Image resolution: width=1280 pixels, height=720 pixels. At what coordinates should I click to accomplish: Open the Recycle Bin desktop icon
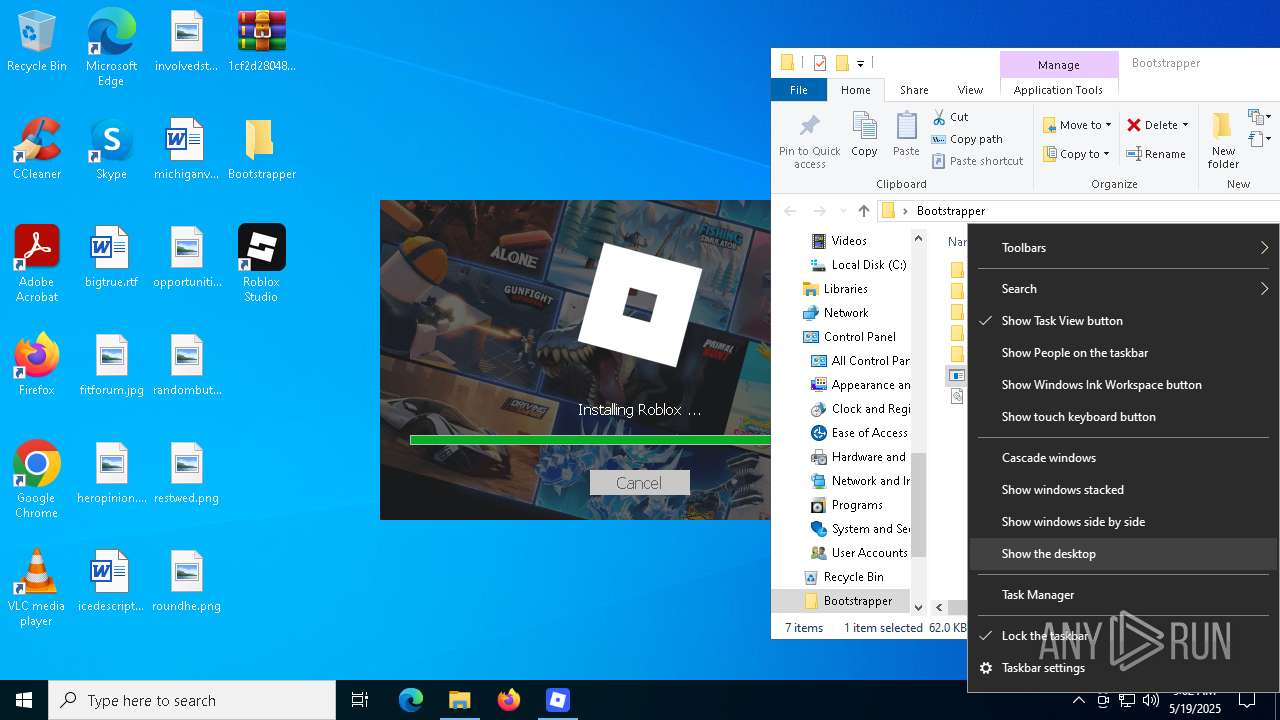(x=37, y=42)
